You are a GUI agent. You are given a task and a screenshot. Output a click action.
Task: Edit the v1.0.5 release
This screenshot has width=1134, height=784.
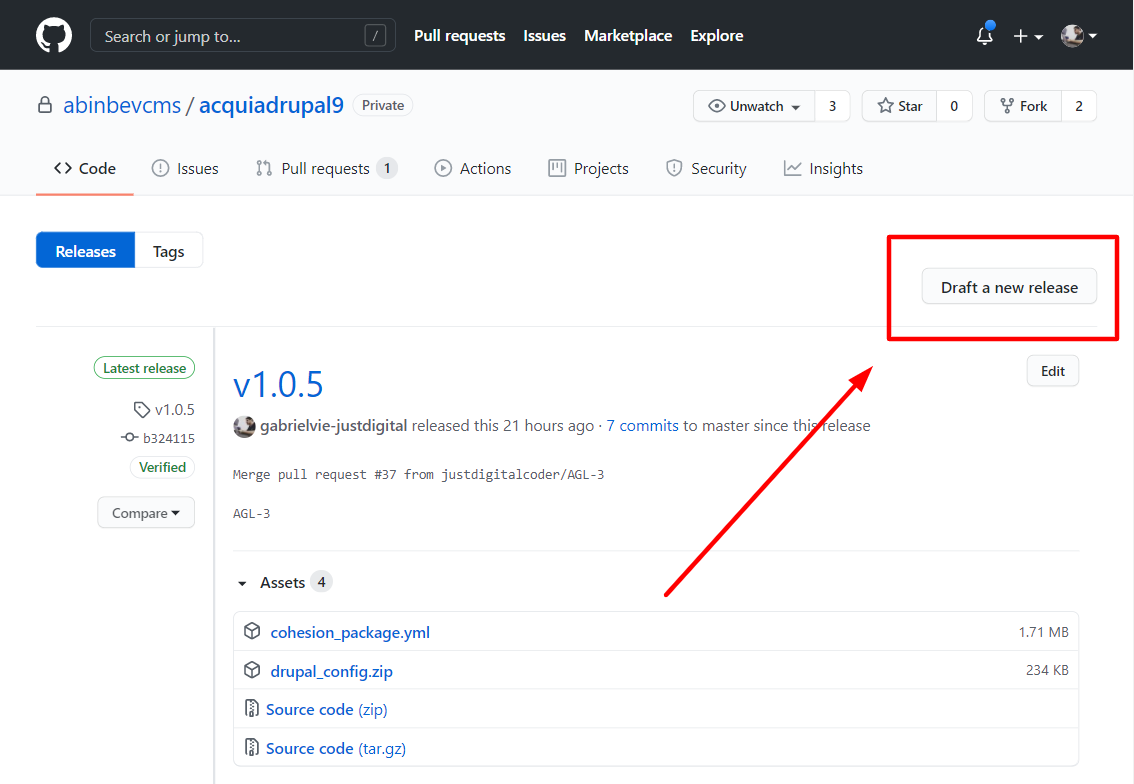click(1052, 371)
